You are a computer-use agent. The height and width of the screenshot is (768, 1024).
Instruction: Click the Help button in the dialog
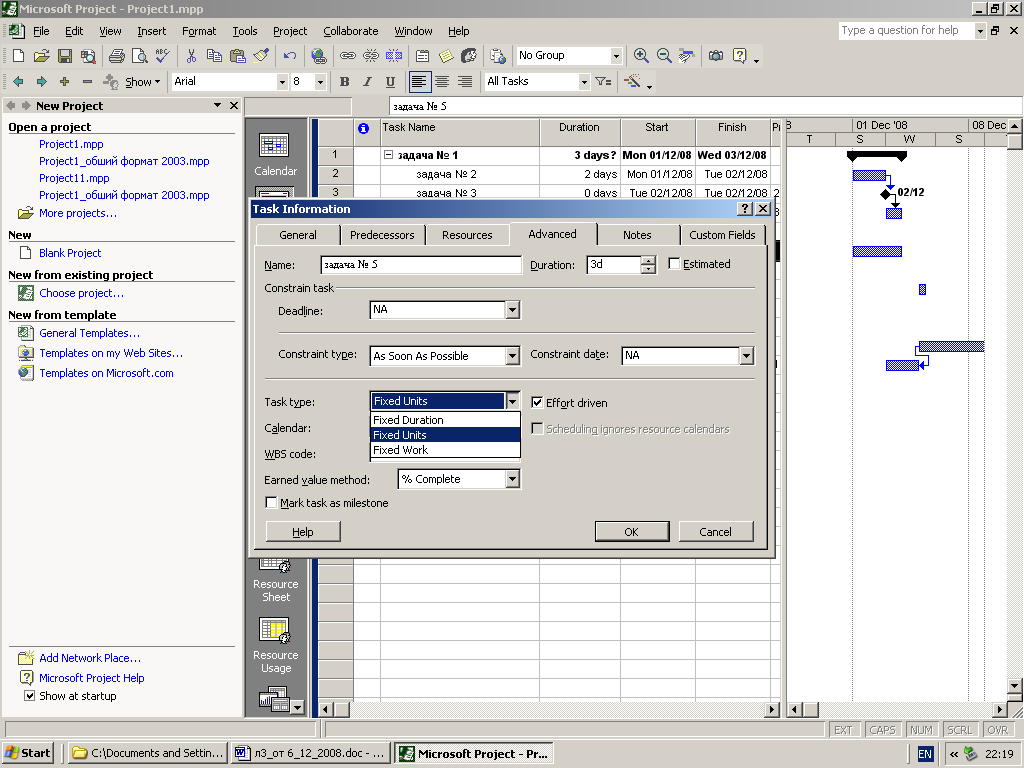(303, 532)
